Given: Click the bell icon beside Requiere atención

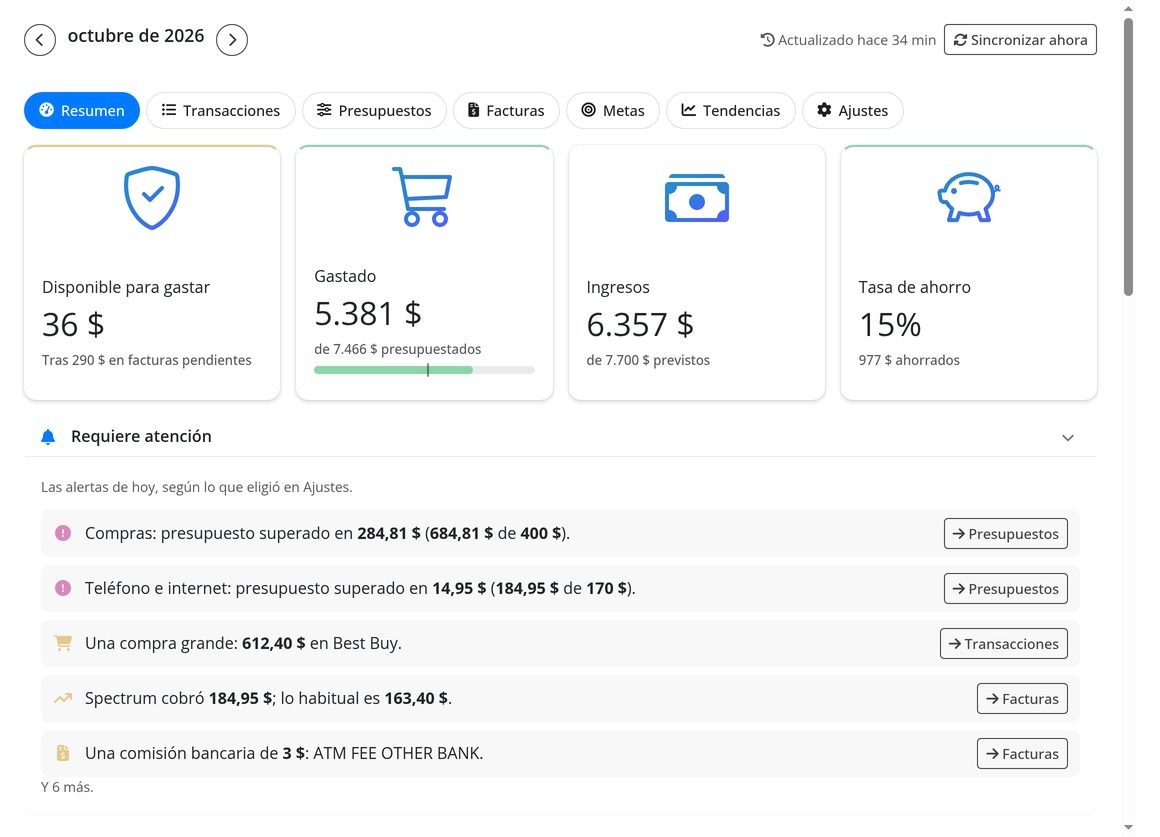Looking at the screenshot, I should click(x=48, y=437).
